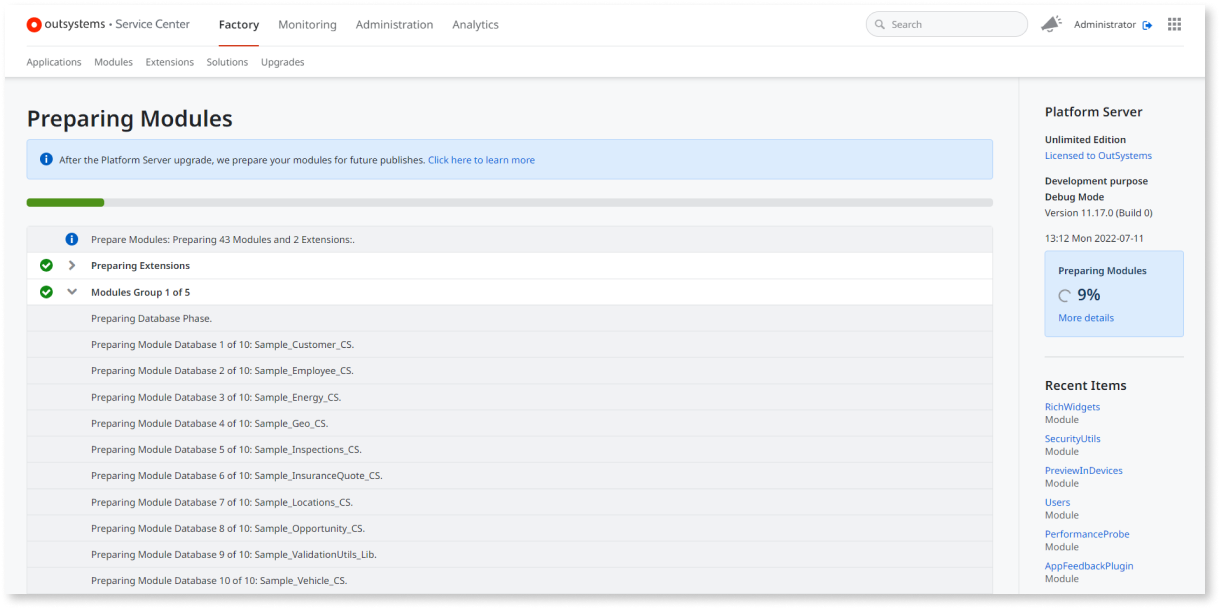
Task: Click the OutSystems logo icon
Action: click(33, 24)
